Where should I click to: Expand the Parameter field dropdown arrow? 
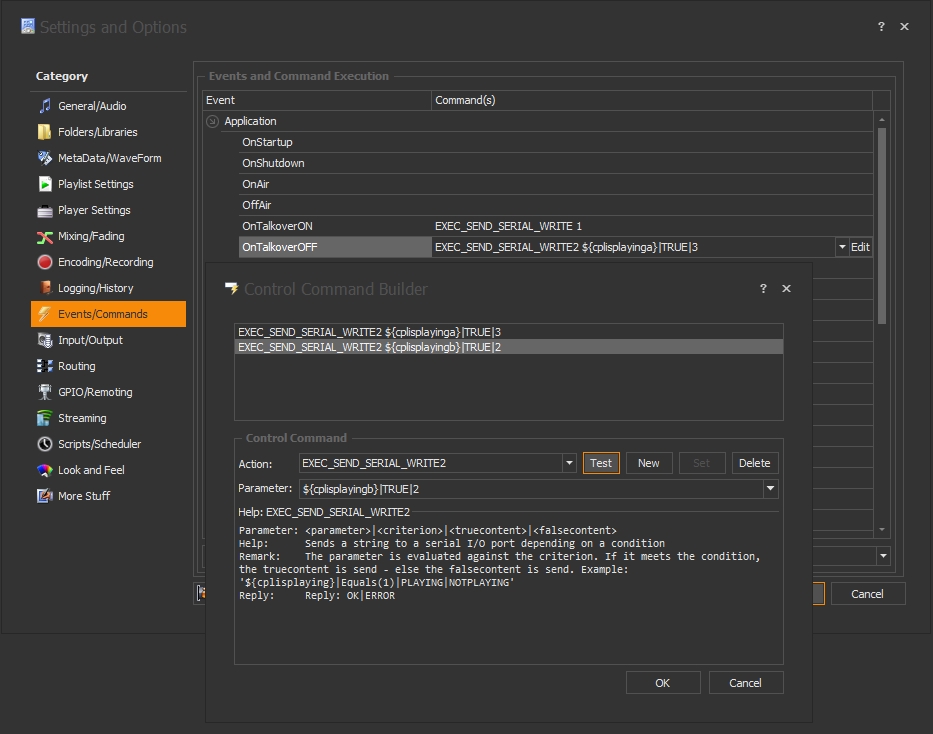(x=770, y=489)
